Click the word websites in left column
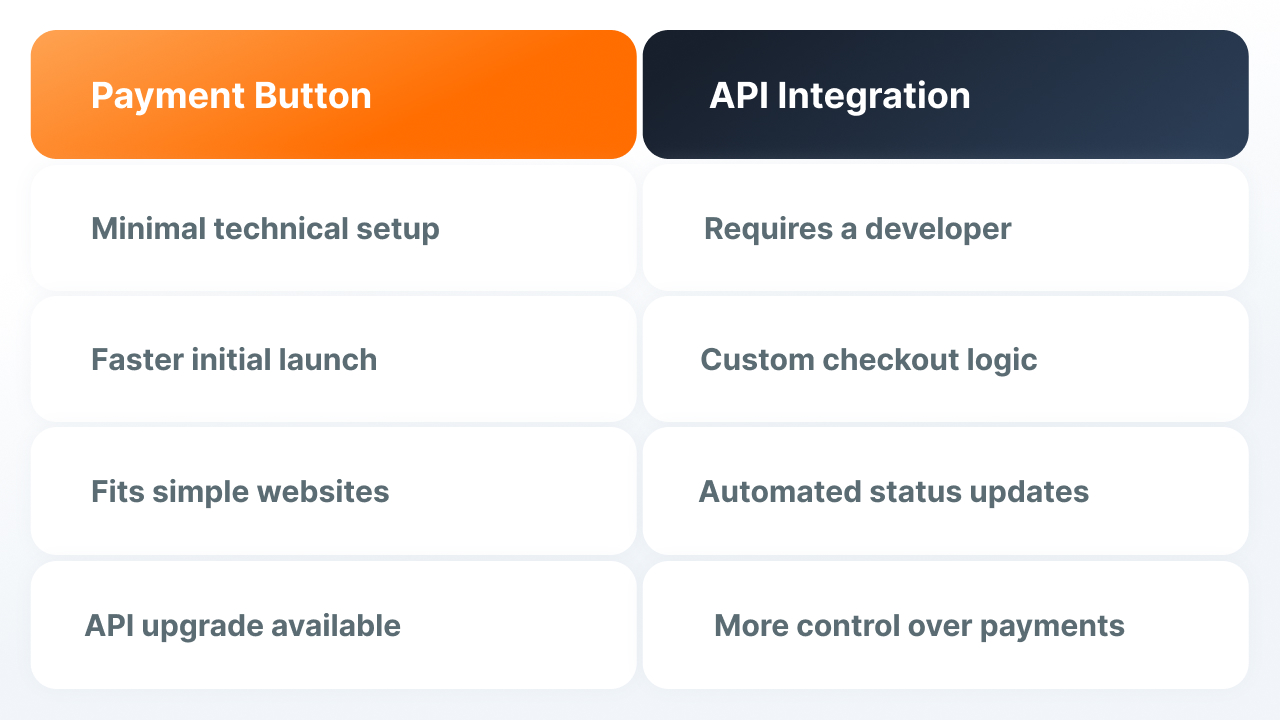1280x720 pixels. (323, 492)
